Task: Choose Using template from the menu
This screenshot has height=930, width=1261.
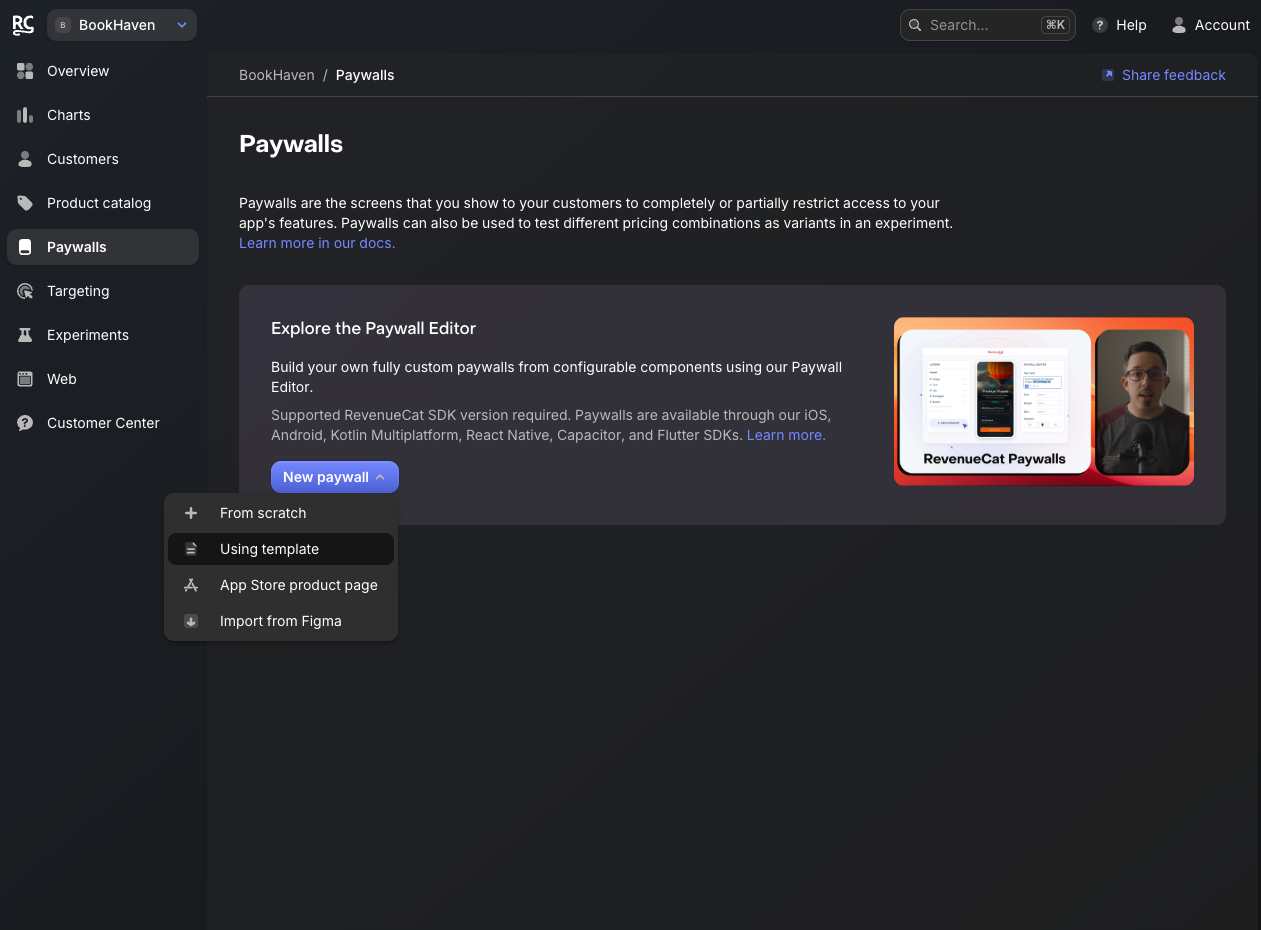Action: [x=269, y=549]
